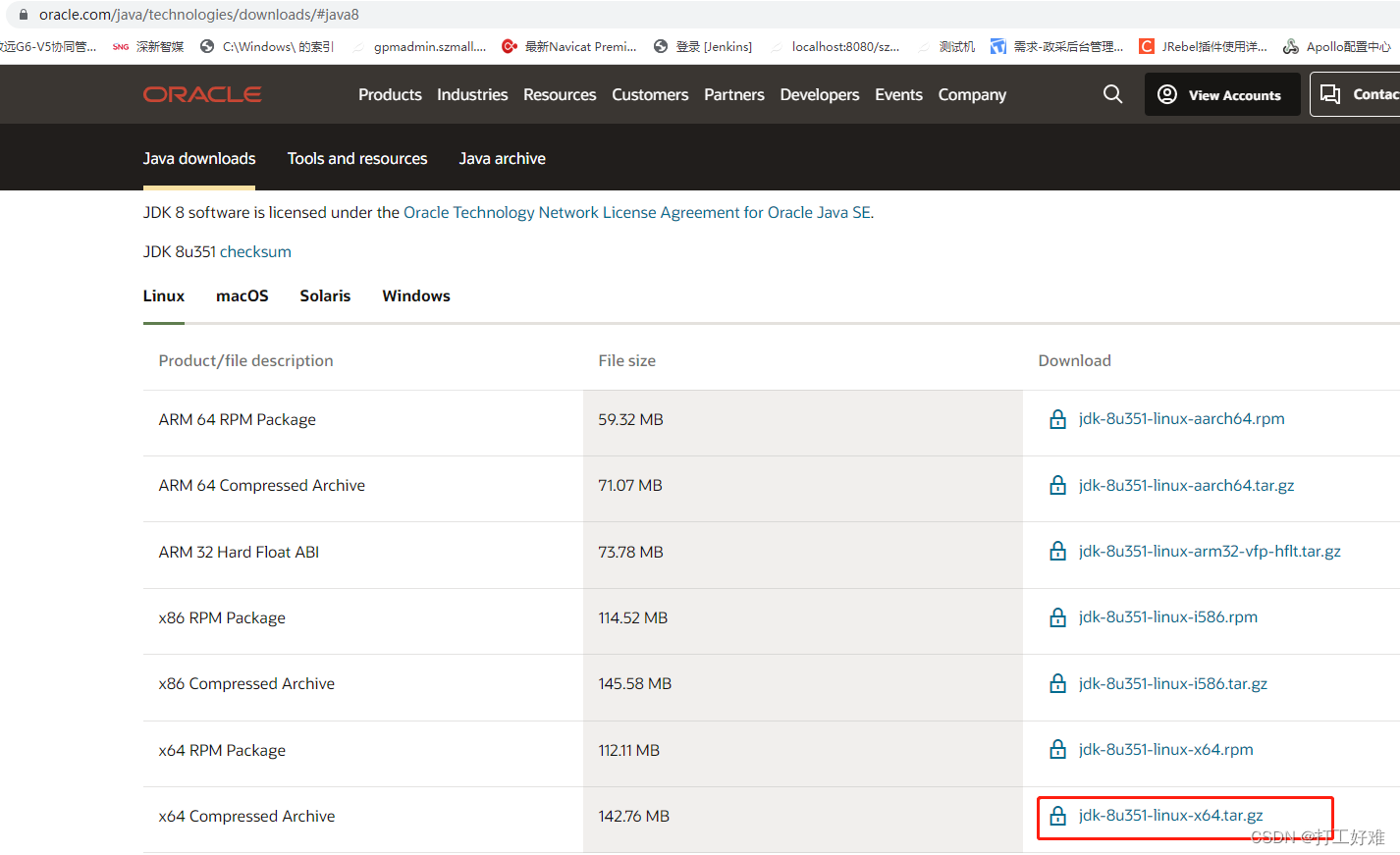This screenshot has height=855, width=1400.
Task: Select the Java downloads tab
Action: 199,158
